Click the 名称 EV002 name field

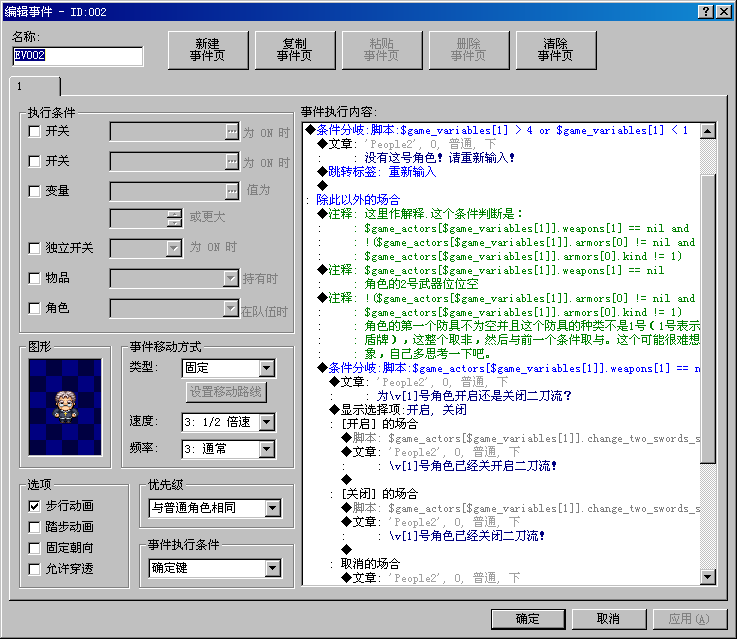[x=78, y=56]
